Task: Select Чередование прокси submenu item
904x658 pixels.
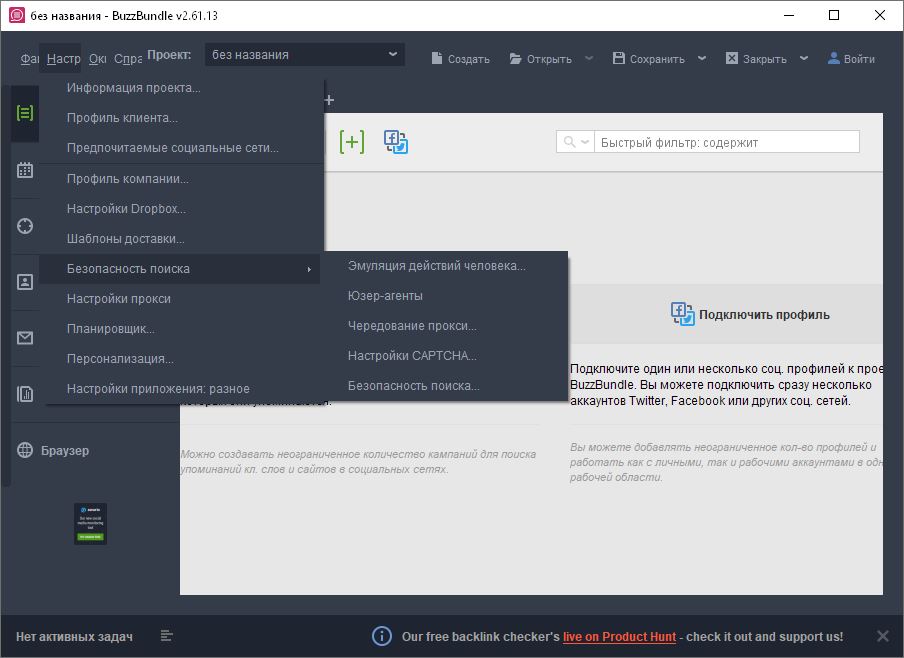Action: coord(445,326)
